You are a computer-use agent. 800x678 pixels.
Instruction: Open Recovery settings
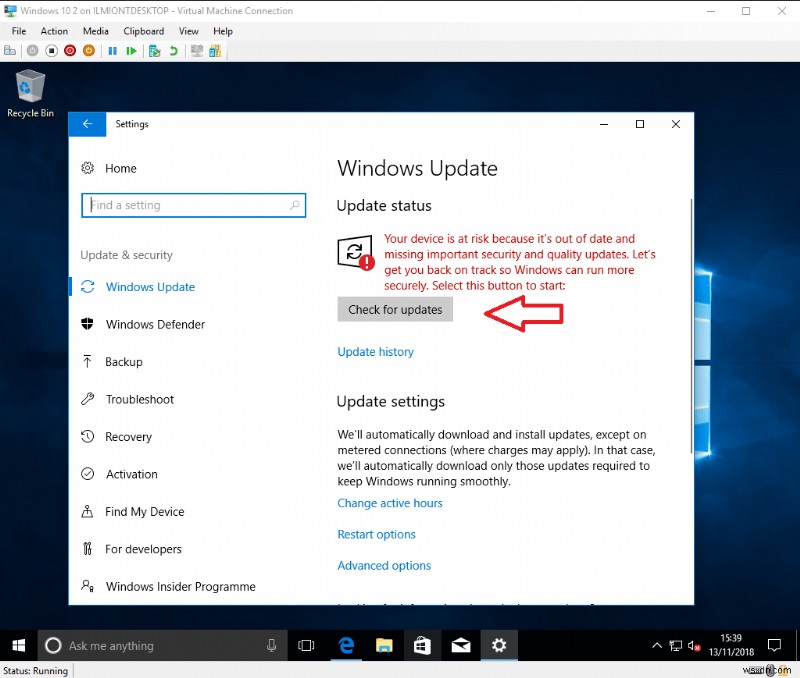(130, 437)
